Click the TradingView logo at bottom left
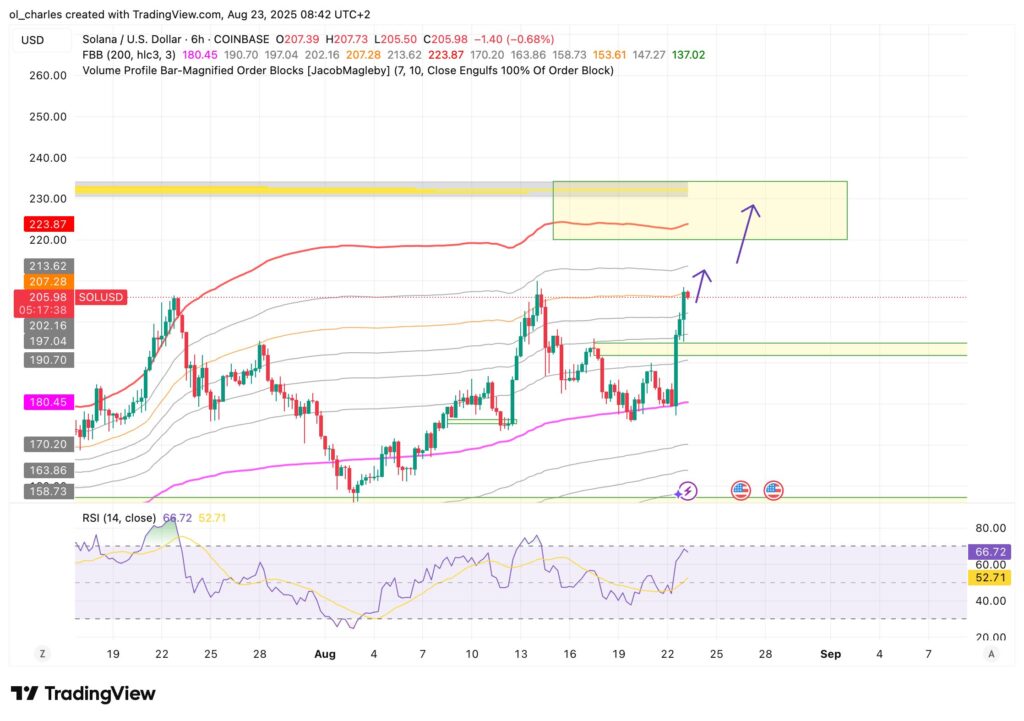The height and width of the screenshot is (721, 1024). (x=83, y=693)
